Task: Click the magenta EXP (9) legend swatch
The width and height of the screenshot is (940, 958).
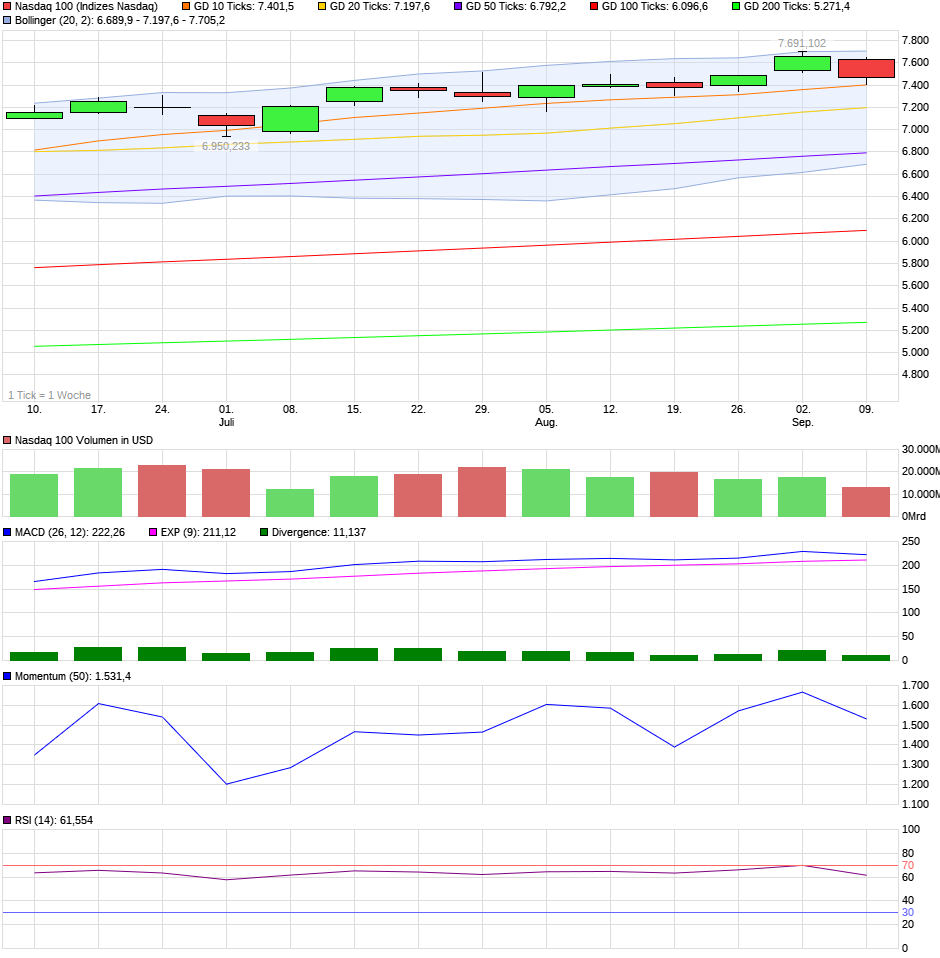Action: click(x=153, y=532)
